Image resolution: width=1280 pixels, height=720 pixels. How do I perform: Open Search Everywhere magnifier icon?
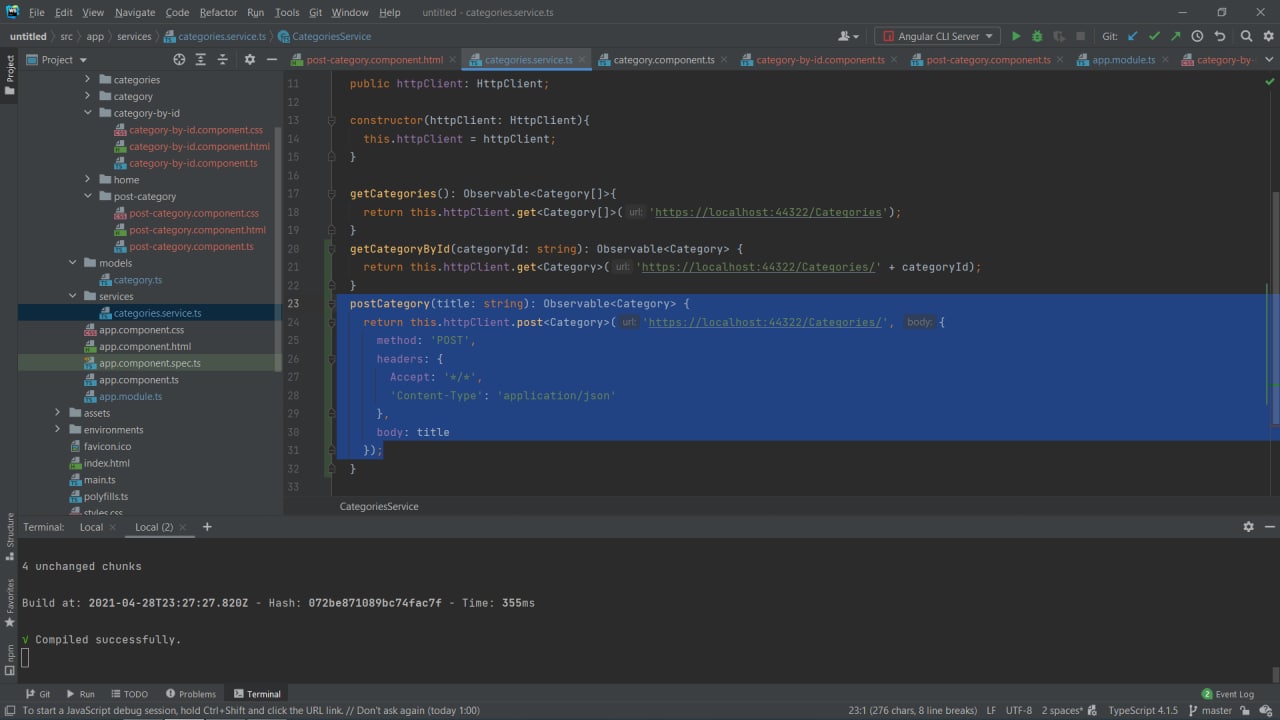(x=1246, y=36)
